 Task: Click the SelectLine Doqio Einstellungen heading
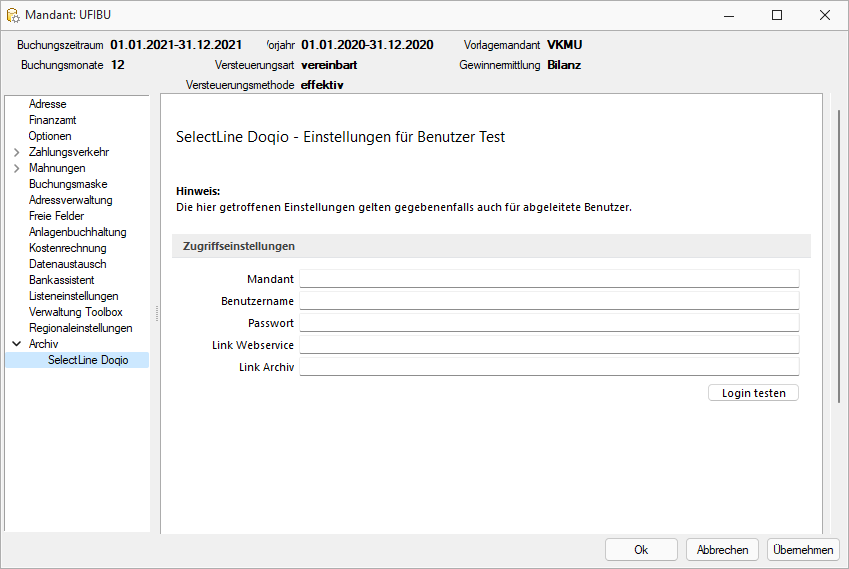(340, 137)
